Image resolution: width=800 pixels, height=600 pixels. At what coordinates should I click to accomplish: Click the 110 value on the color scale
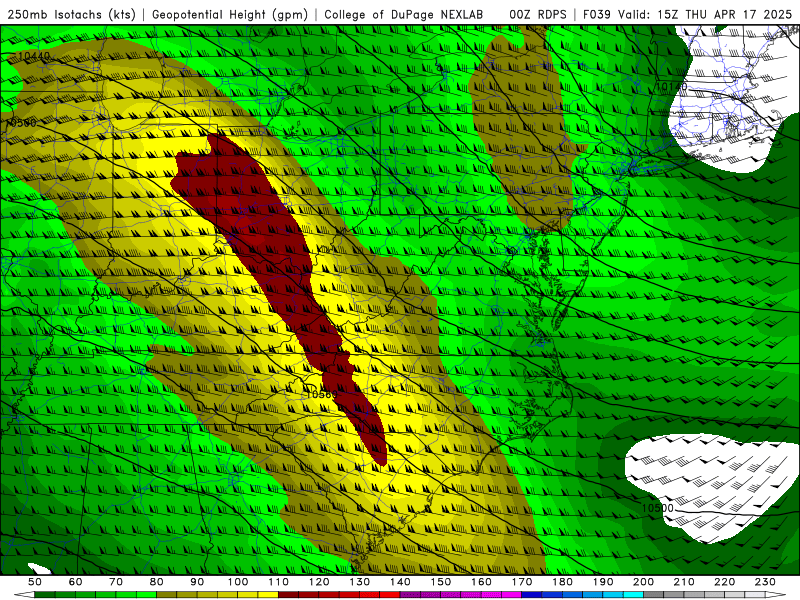(x=279, y=582)
